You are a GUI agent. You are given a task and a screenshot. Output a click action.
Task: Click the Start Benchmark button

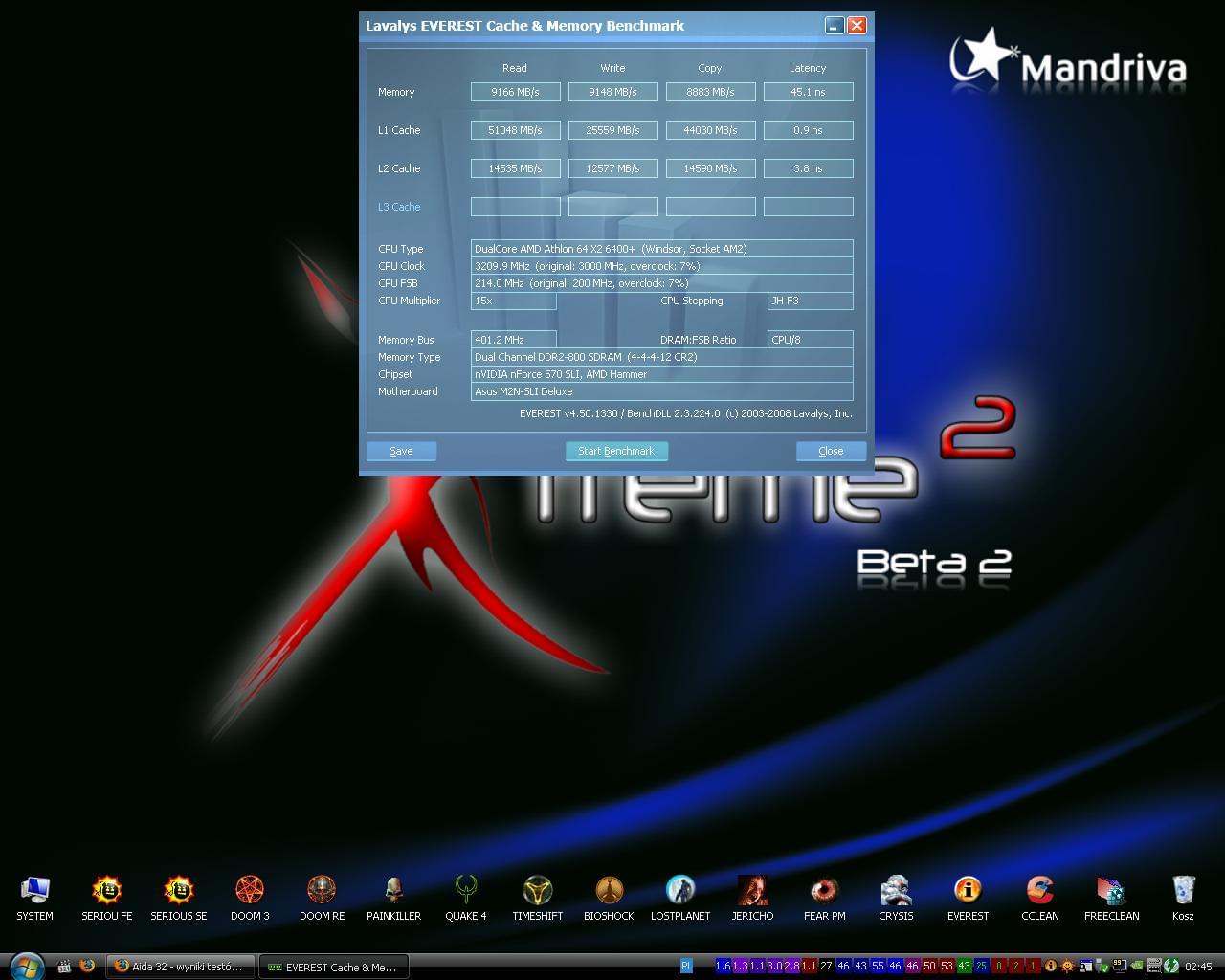point(616,451)
